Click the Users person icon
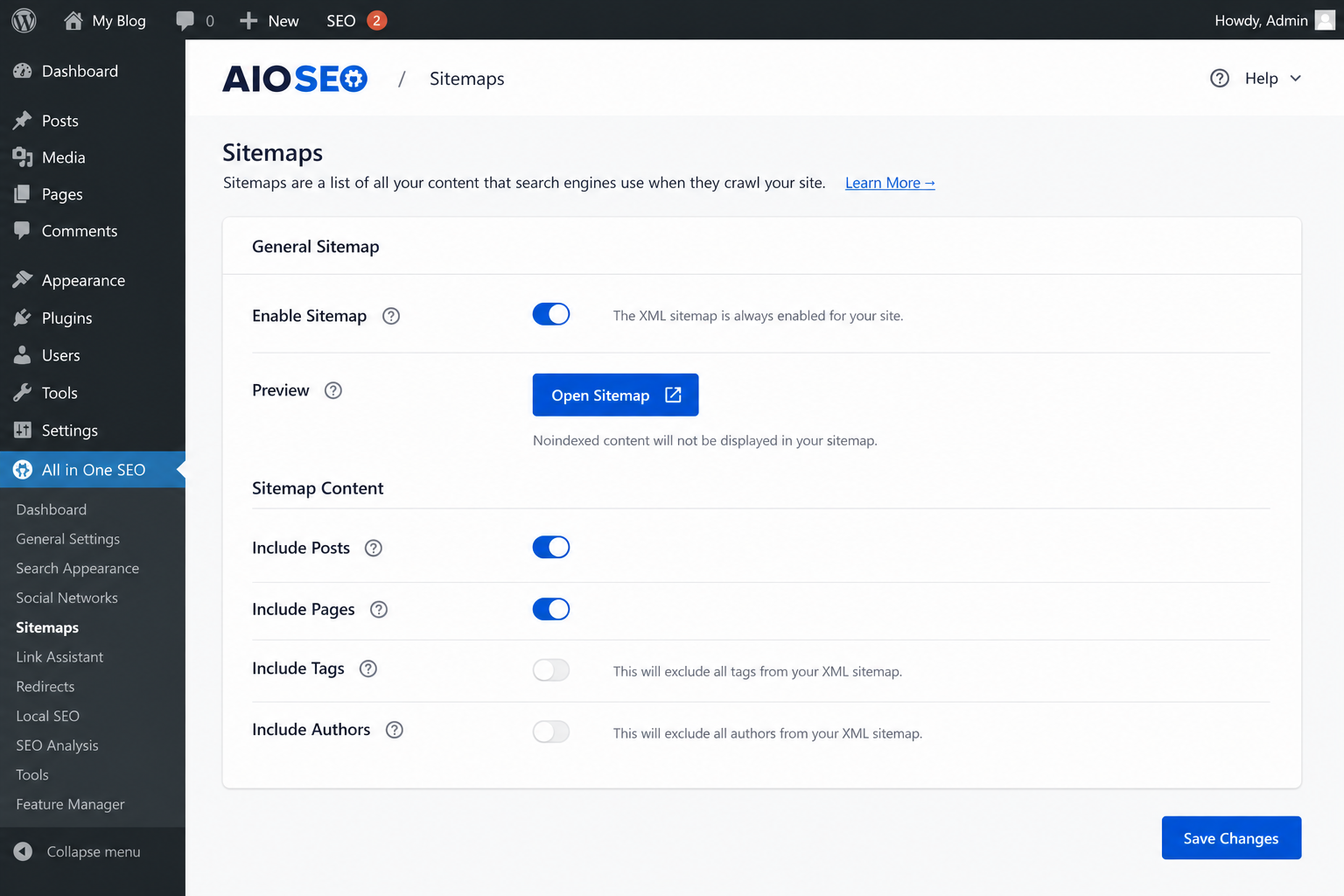 (23, 355)
